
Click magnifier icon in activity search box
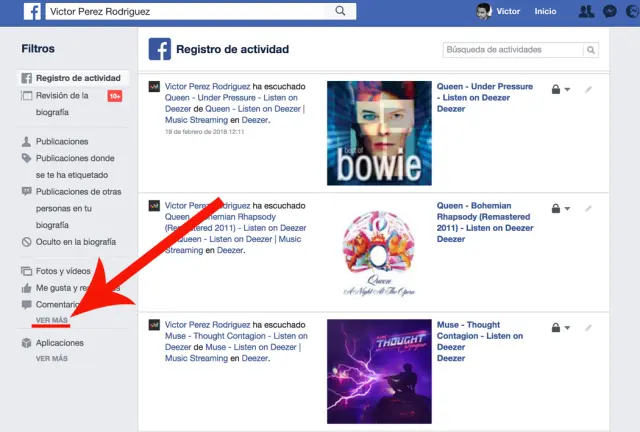593,50
